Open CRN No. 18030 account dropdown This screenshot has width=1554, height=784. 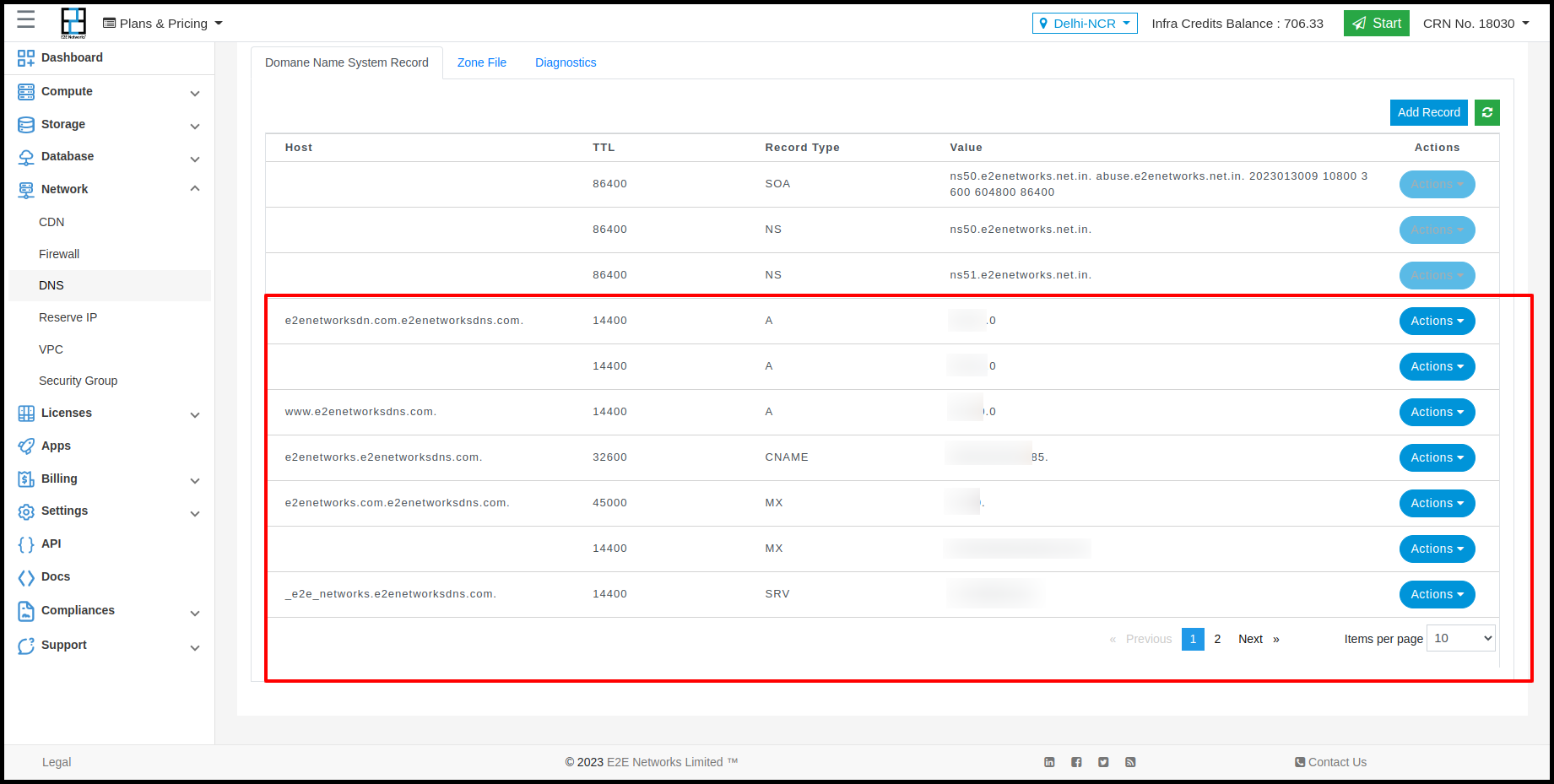click(x=1475, y=24)
